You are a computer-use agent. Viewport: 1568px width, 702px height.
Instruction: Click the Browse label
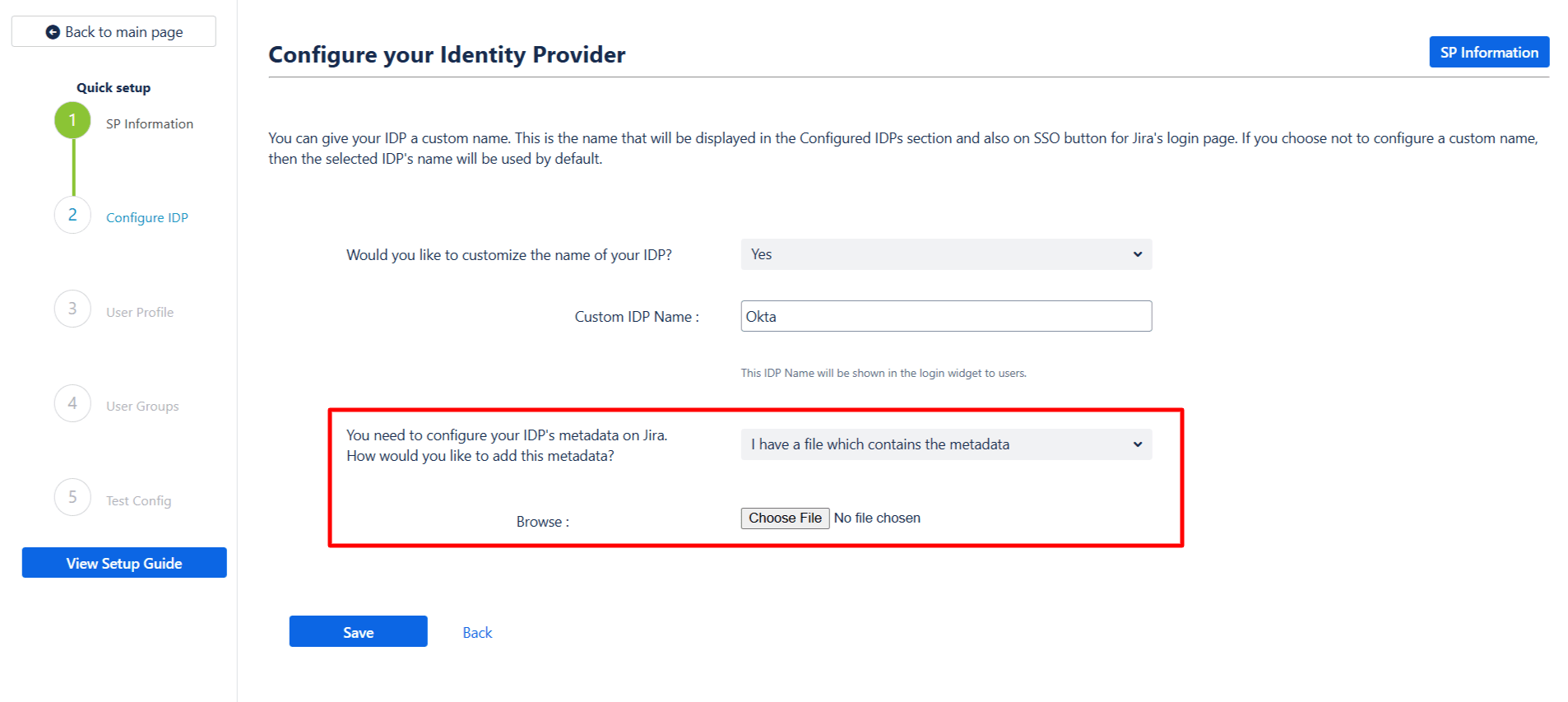pos(543,522)
